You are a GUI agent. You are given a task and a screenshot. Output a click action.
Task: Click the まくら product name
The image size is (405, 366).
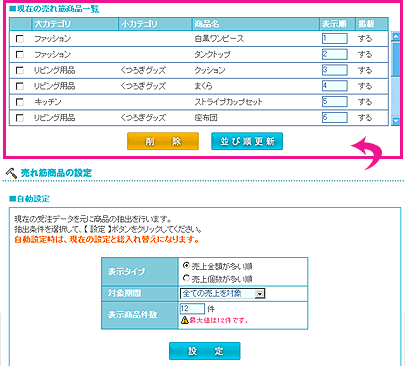pyautogui.click(x=203, y=86)
